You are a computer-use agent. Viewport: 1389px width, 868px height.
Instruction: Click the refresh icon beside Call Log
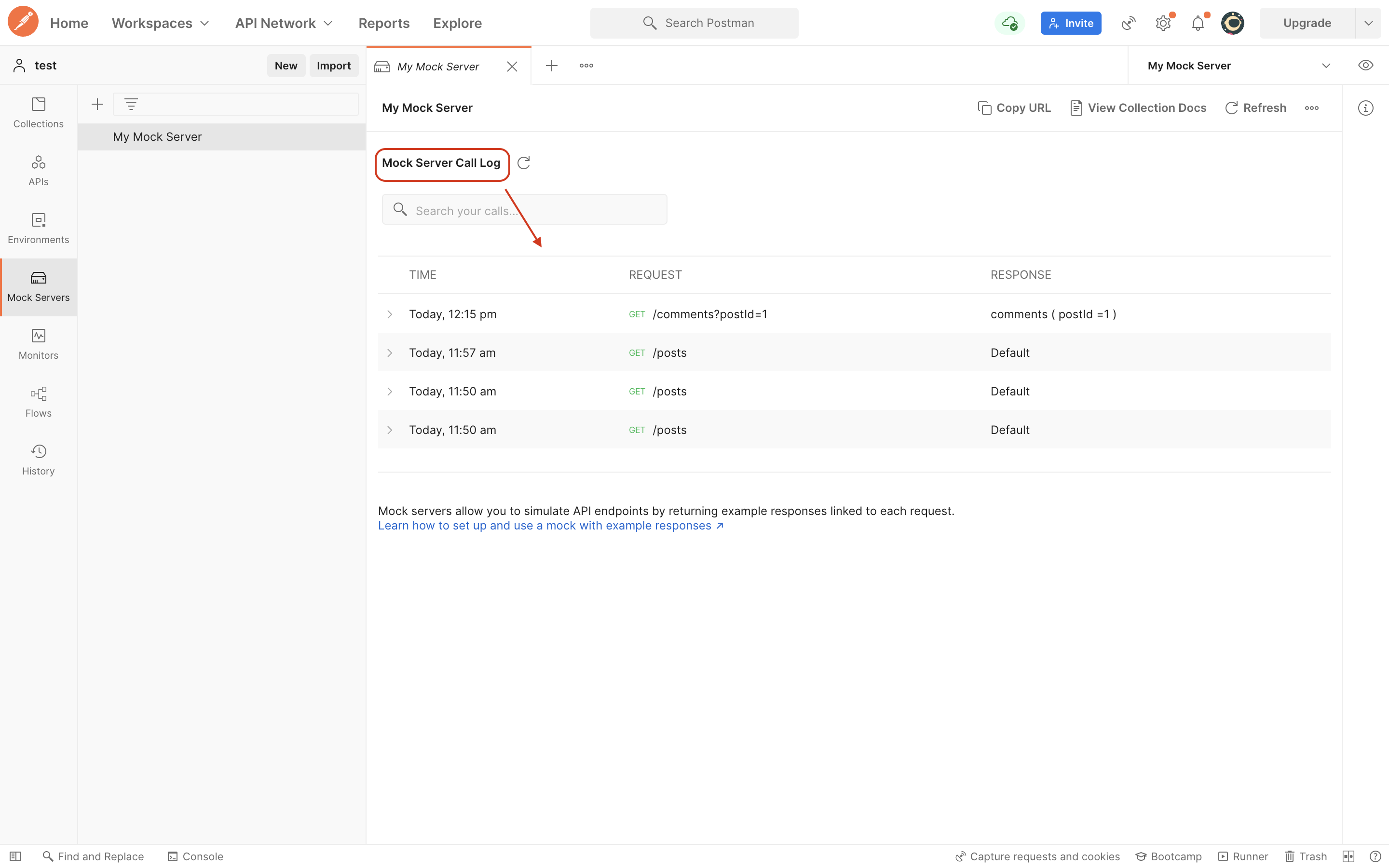pyautogui.click(x=523, y=163)
